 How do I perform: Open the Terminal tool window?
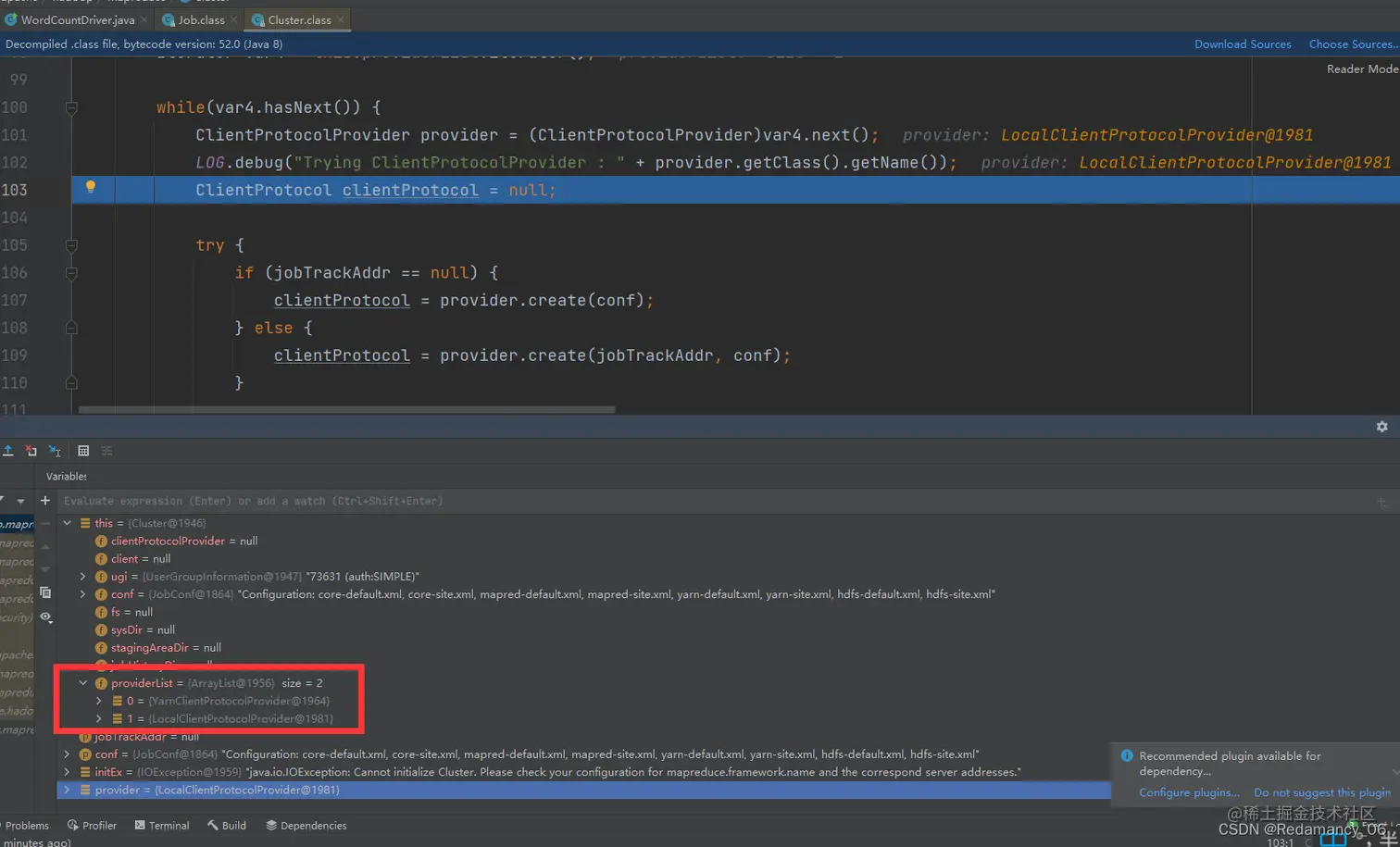(161, 826)
